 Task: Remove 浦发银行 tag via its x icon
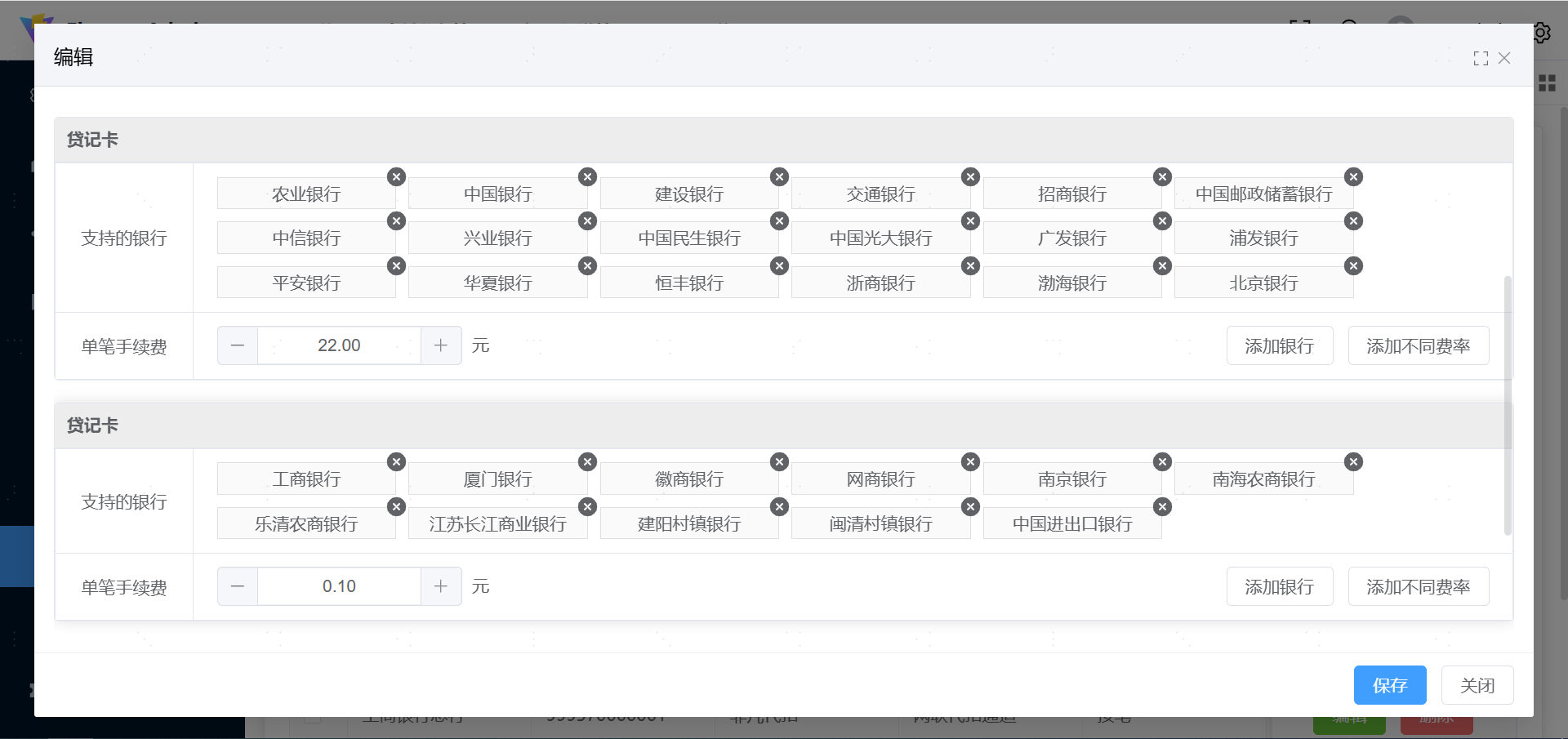tap(1353, 221)
